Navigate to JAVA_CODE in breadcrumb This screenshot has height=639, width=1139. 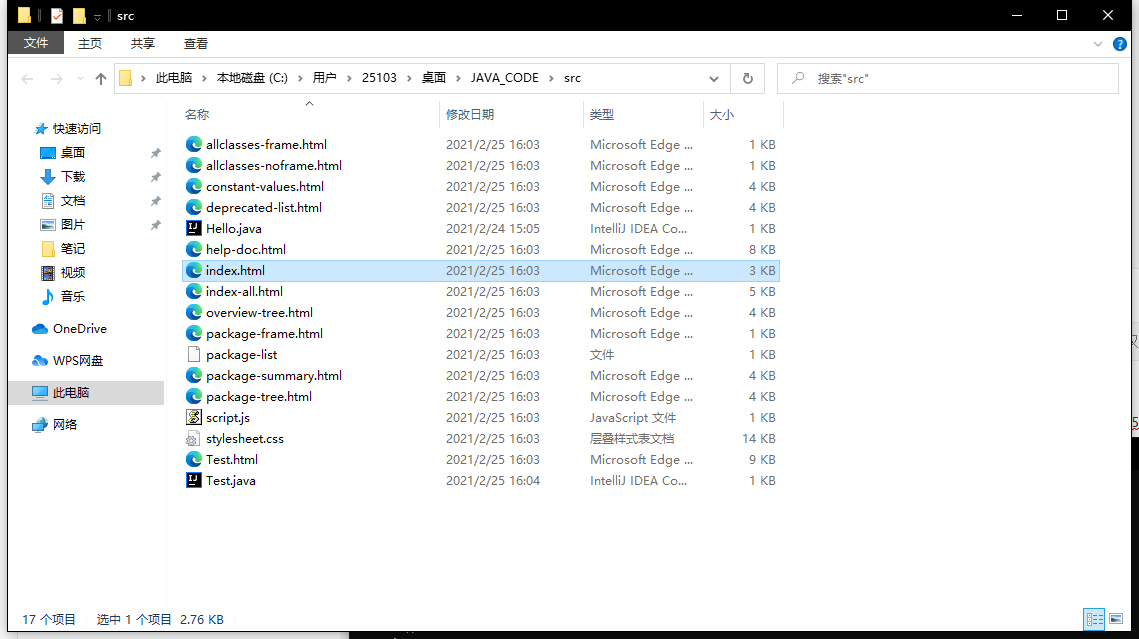coord(505,78)
